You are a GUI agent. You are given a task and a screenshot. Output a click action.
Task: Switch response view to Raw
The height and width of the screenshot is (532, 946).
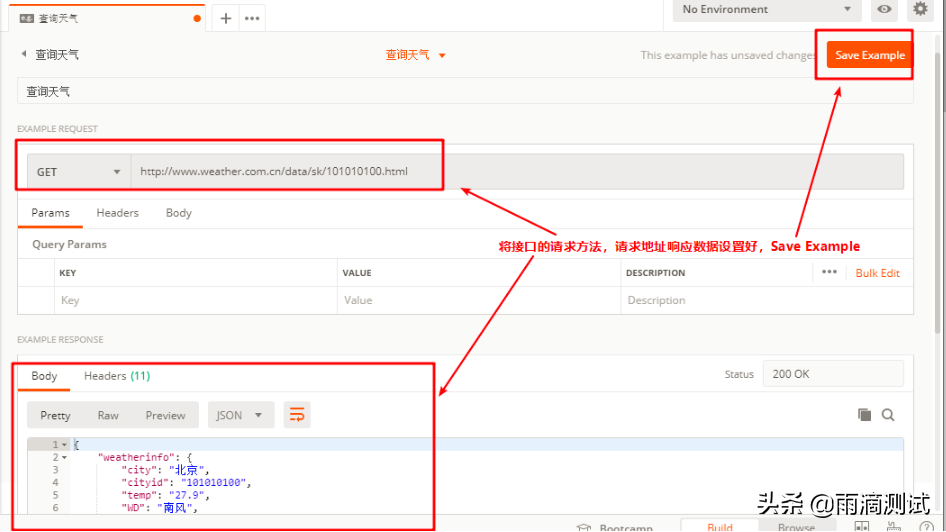[x=108, y=416]
